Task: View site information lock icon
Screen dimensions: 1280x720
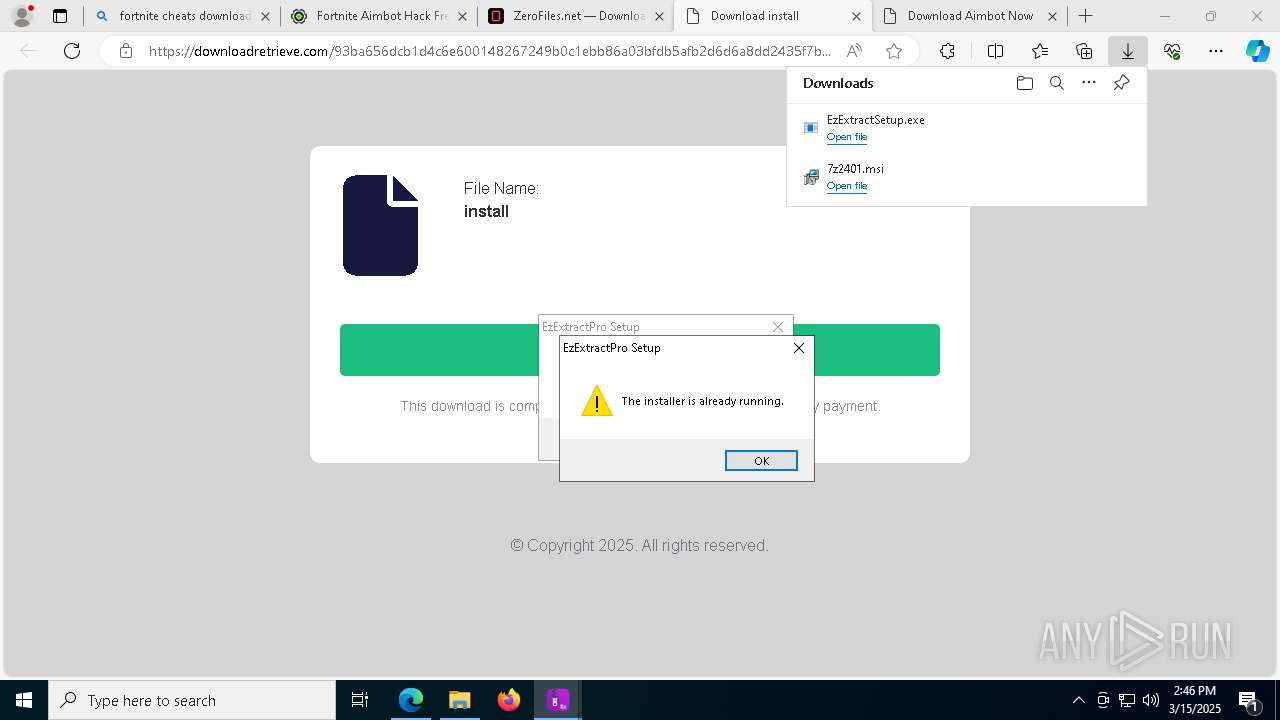Action: [x=125, y=51]
